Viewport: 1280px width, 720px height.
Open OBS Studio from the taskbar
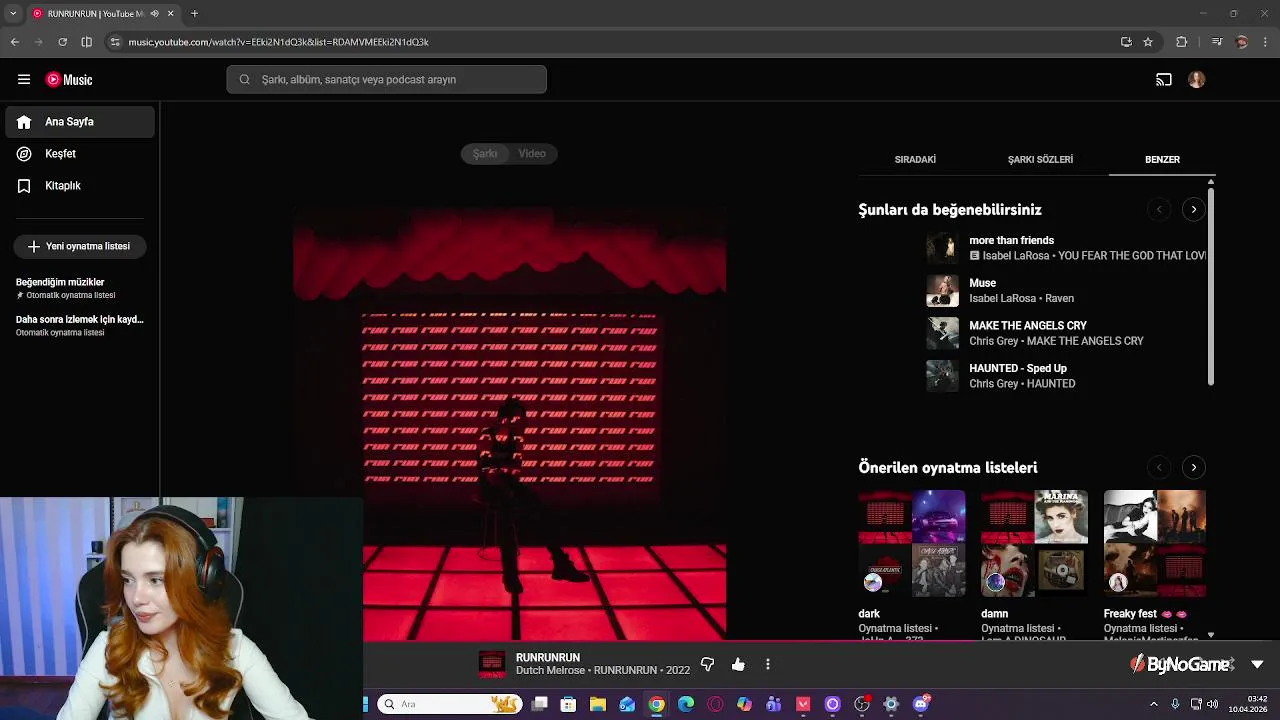click(862, 704)
